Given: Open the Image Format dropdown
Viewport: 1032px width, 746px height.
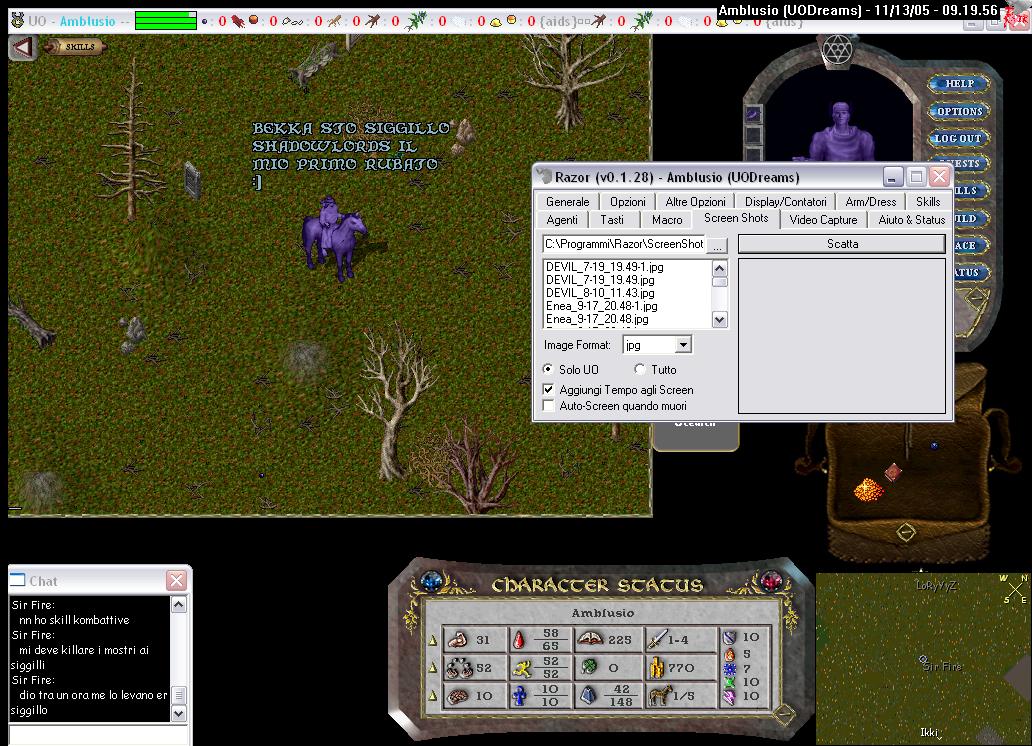Looking at the screenshot, I should (x=683, y=344).
